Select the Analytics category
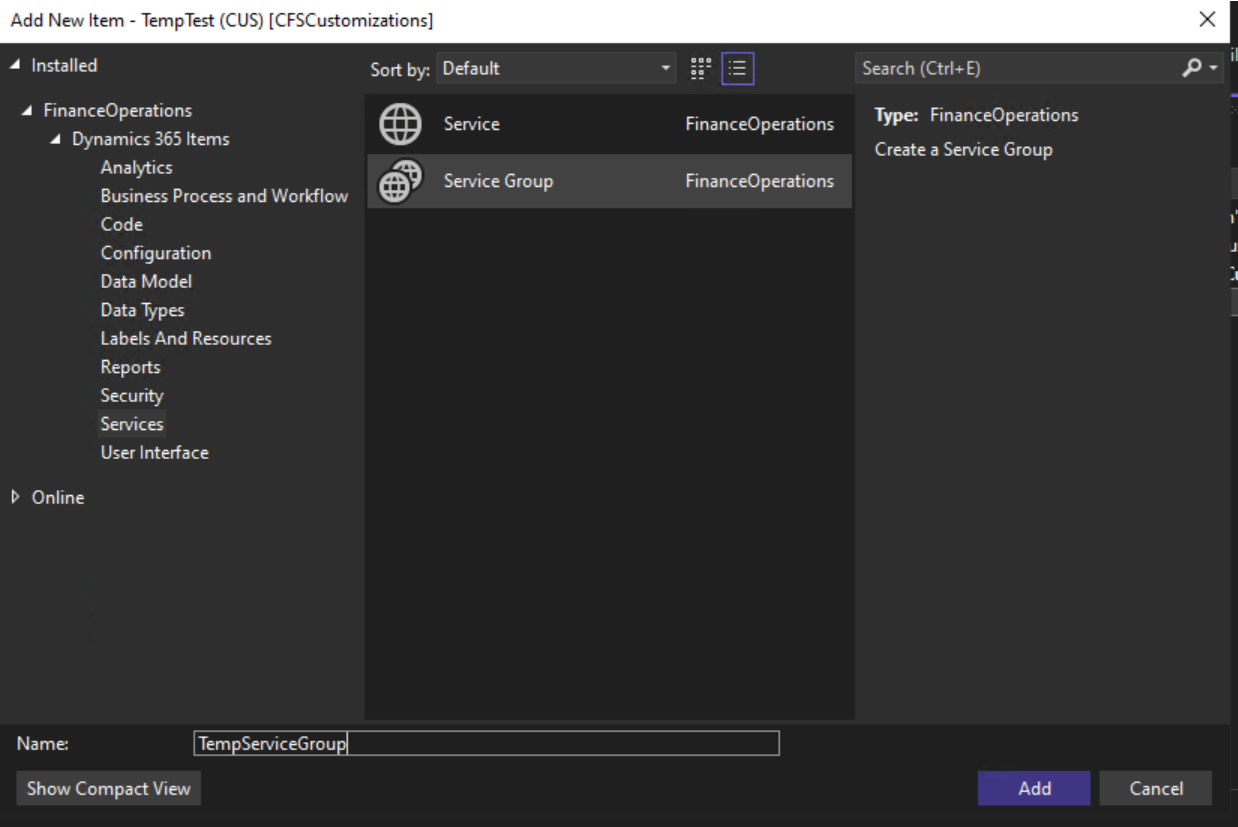1238x827 pixels. tap(136, 168)
